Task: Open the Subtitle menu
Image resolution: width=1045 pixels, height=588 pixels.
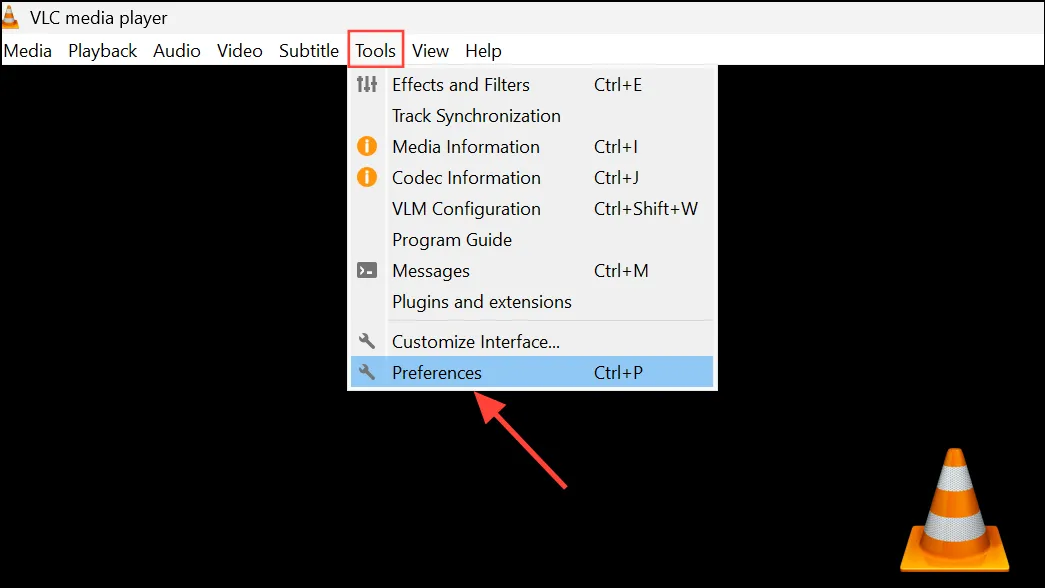Action: 309,51
